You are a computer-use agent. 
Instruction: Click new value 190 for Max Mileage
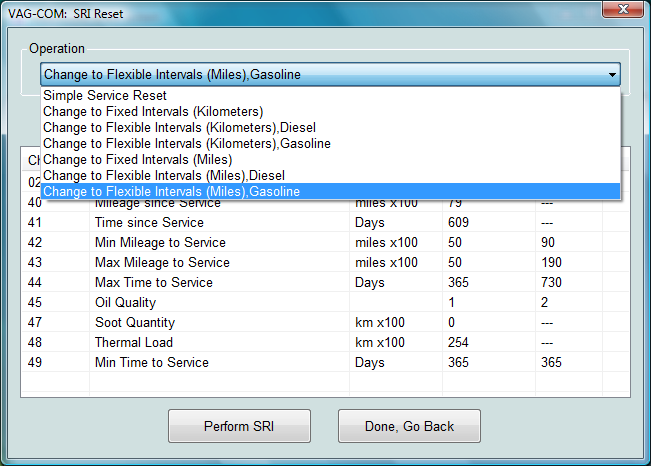551,262
